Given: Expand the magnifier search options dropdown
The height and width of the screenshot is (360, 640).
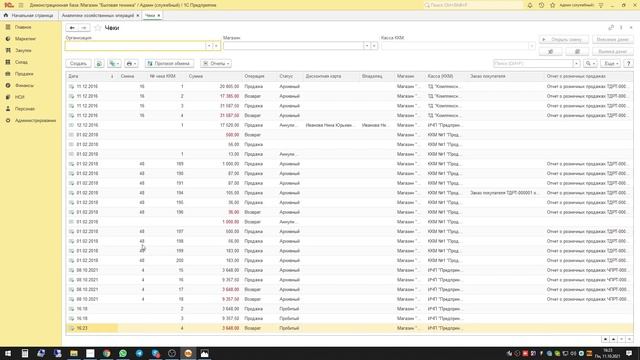Looking at the screenshot, I should click(x=590, y=64).
